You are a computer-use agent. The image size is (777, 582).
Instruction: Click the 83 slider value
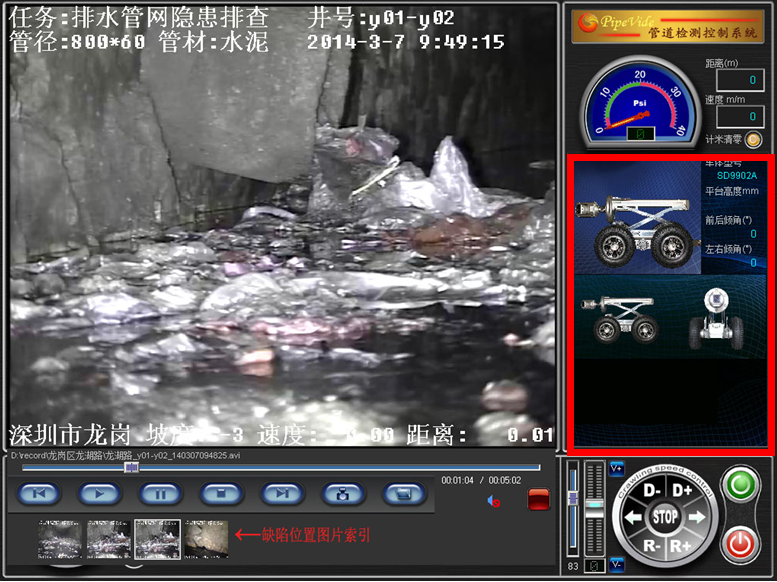click(573, 566)
